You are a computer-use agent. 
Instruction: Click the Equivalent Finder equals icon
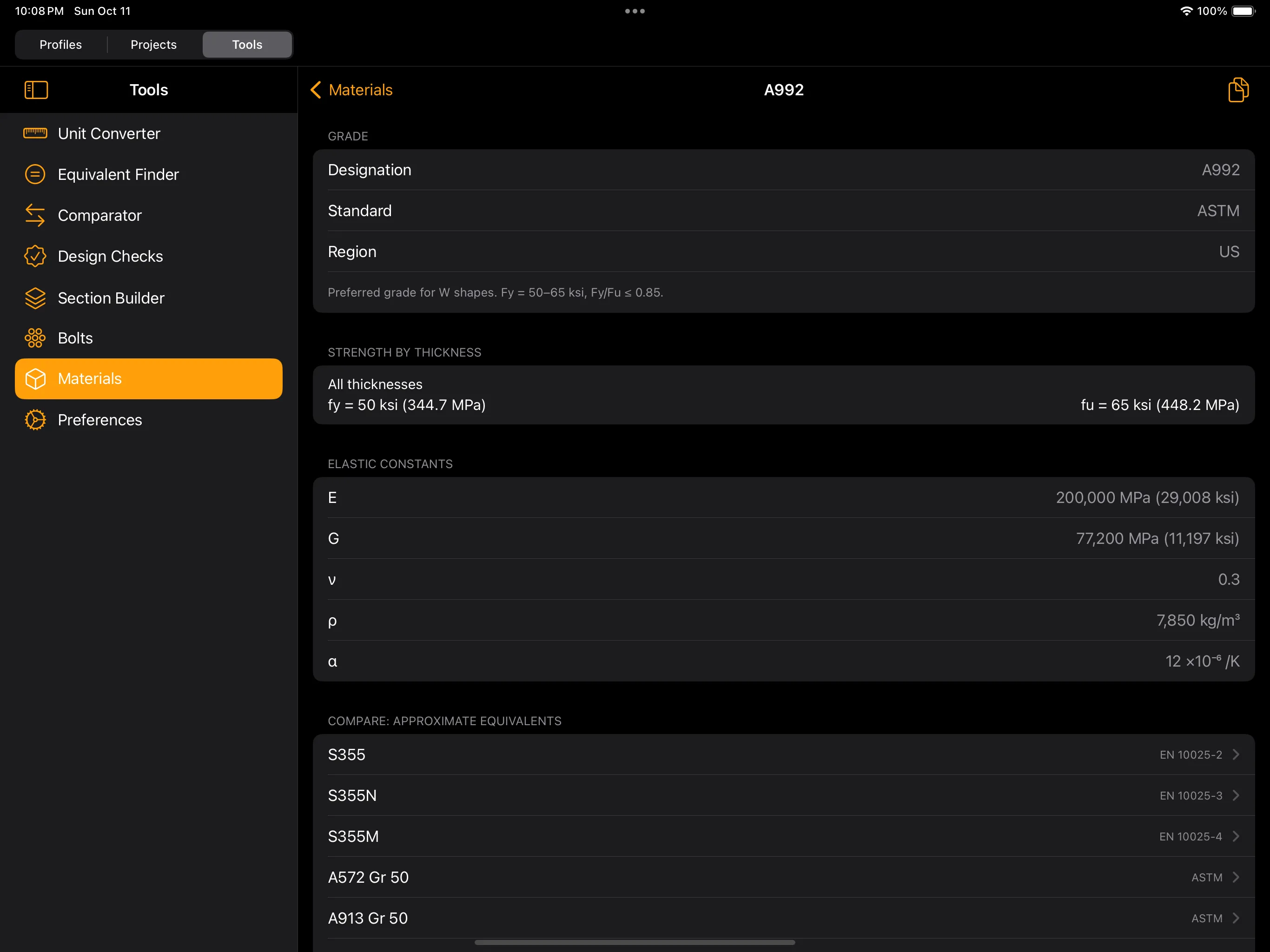(35, 174)
